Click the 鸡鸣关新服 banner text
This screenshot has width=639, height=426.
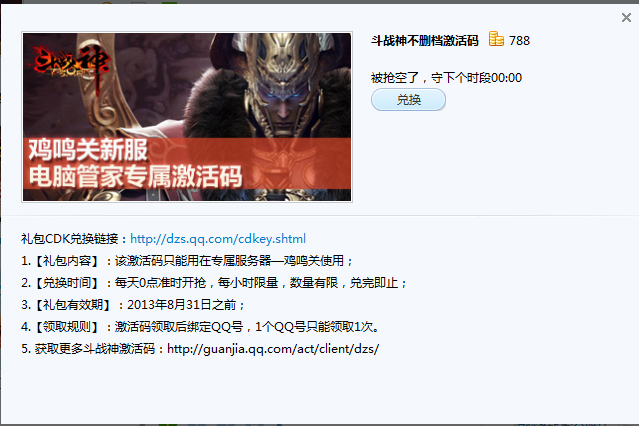coord(88,150)
